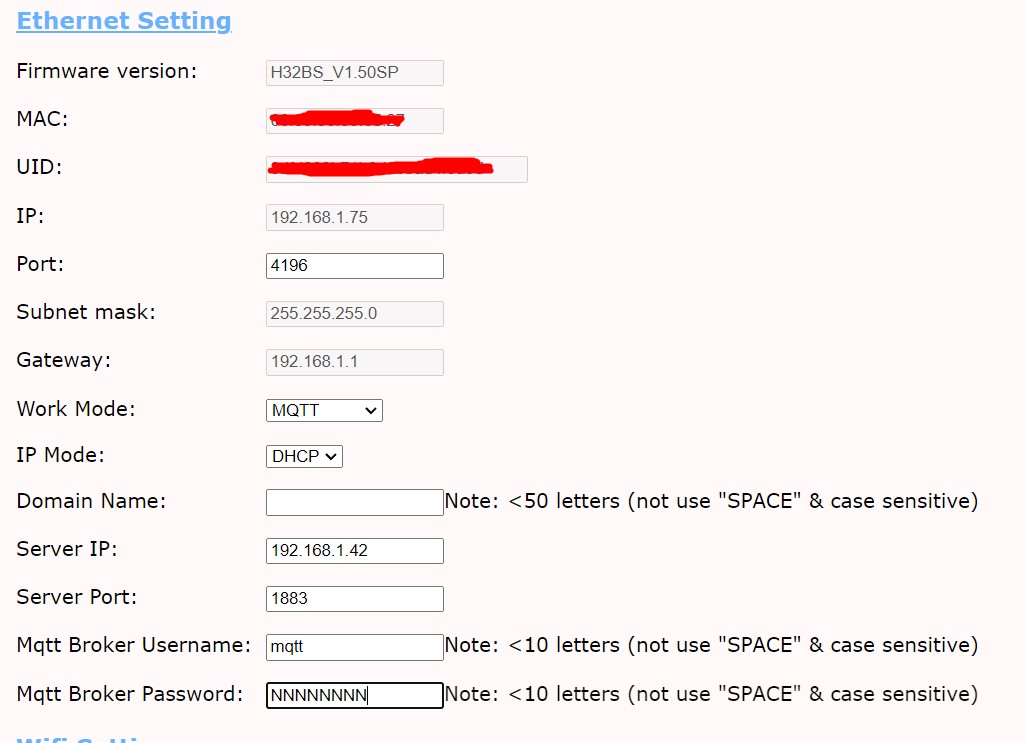The width and height of the screenshot is (1026, 743).
Task: Open the Work Mode dropdown showing MQTT
Action: (x=324, y=410)
